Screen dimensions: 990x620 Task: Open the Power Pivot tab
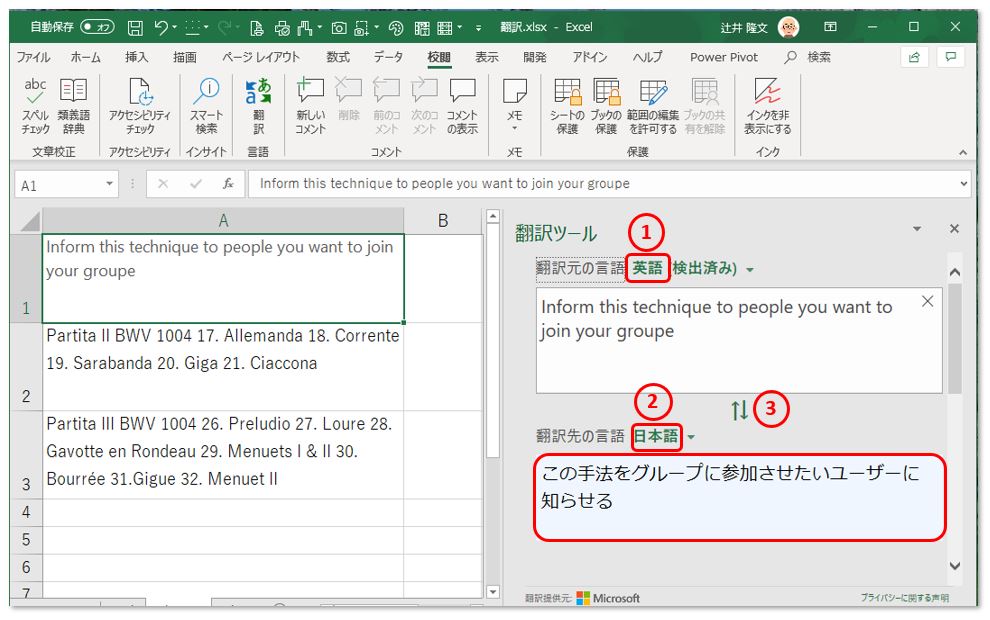click(724, 57)
